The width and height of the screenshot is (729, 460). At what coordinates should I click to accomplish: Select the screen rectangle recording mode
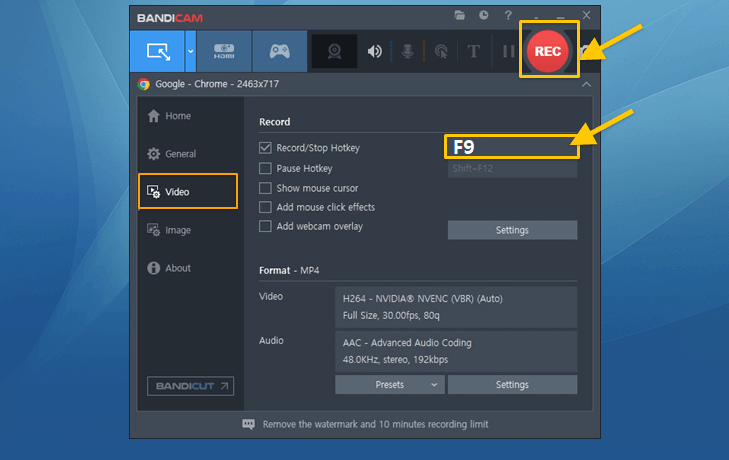tap(158, 51)
